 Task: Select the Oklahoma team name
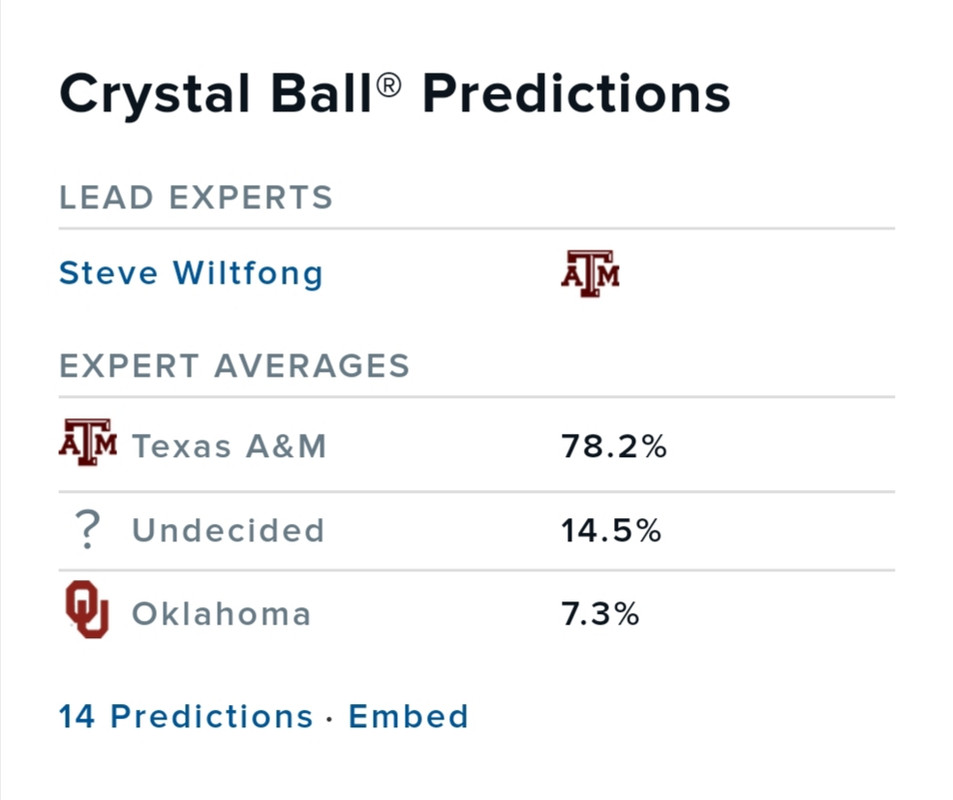(x=221, y=613)
